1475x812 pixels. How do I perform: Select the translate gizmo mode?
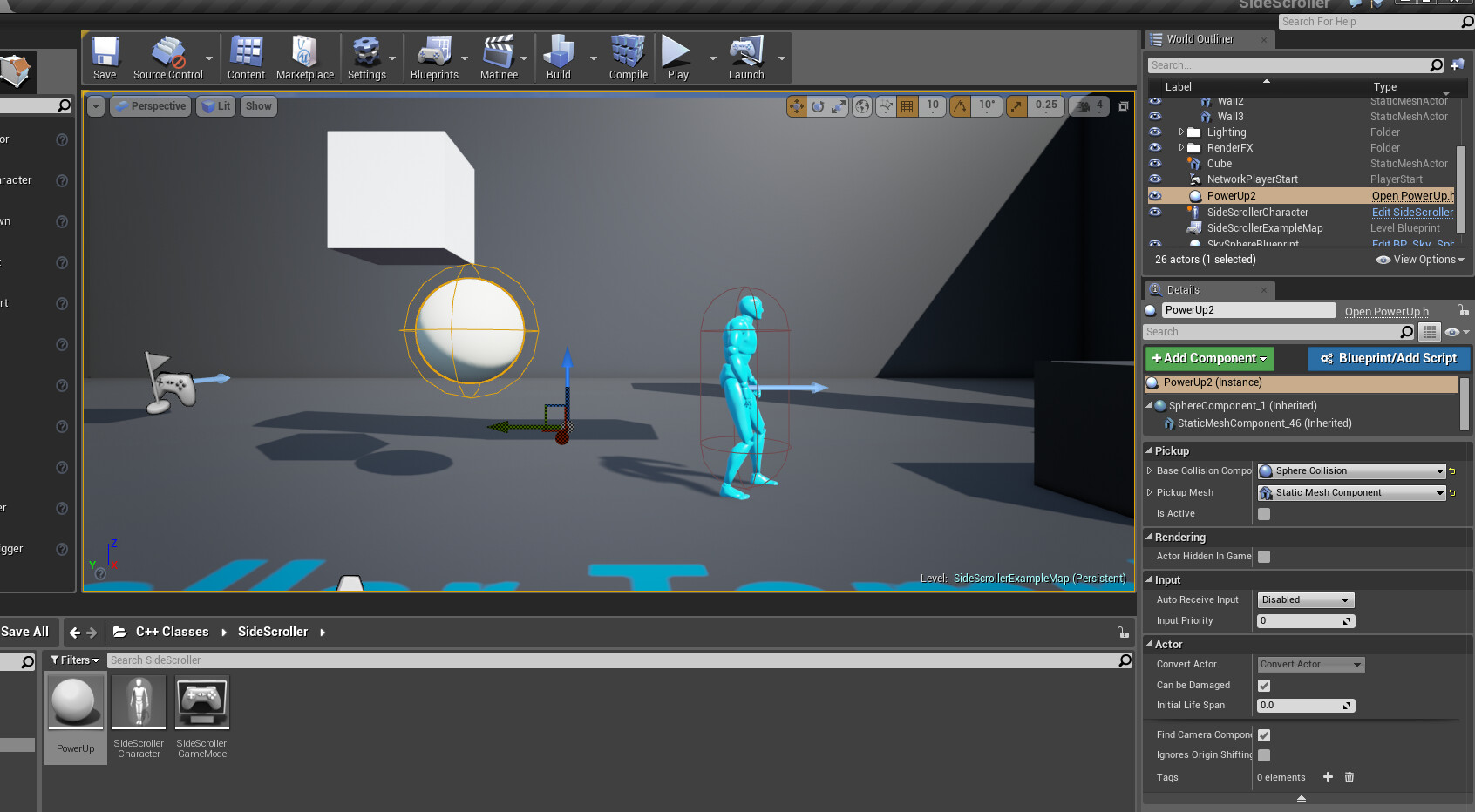point(797,106)
